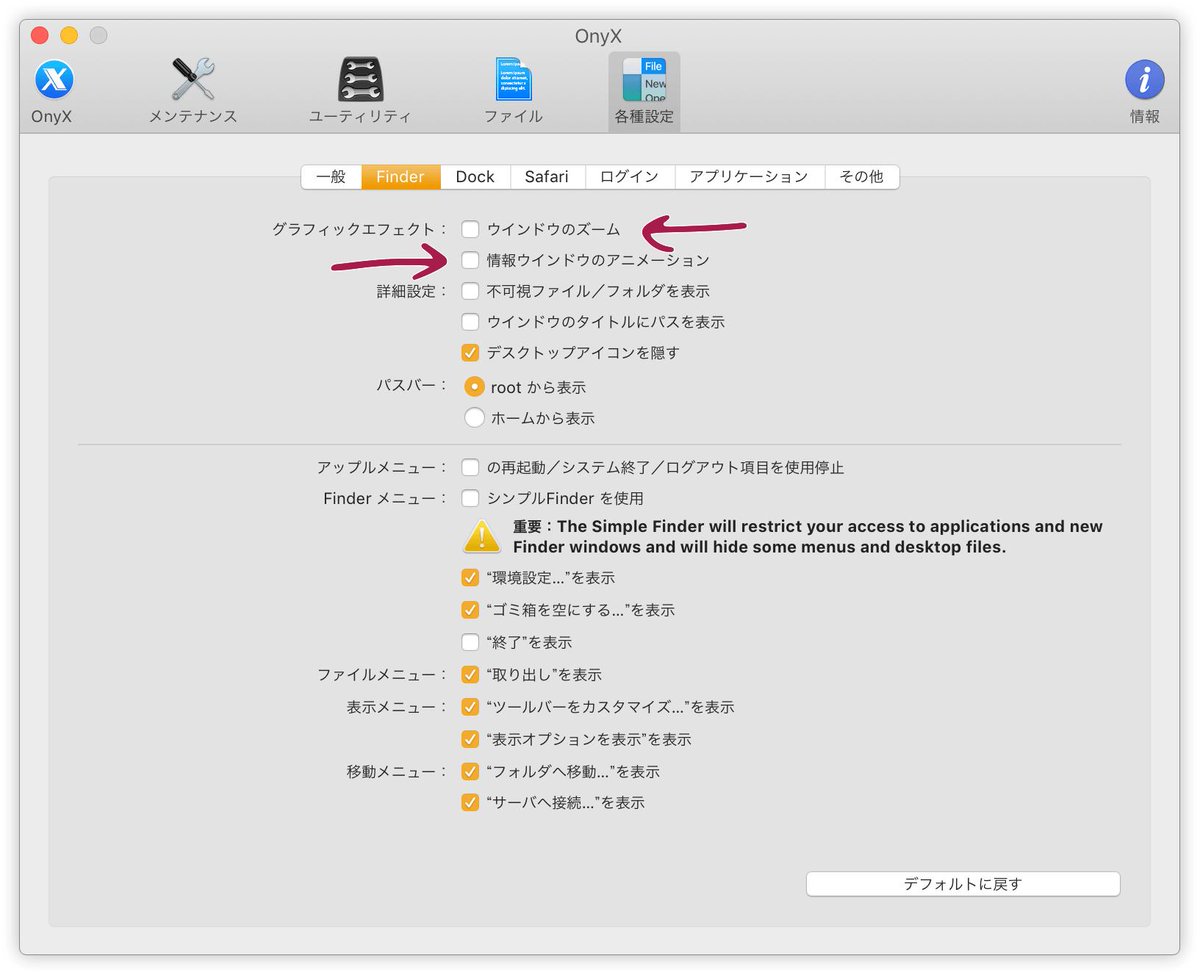The width and height of the screenshot is (1200, 975).
Task: Switch to the アプリケーション tab
Action: (749, 177)
